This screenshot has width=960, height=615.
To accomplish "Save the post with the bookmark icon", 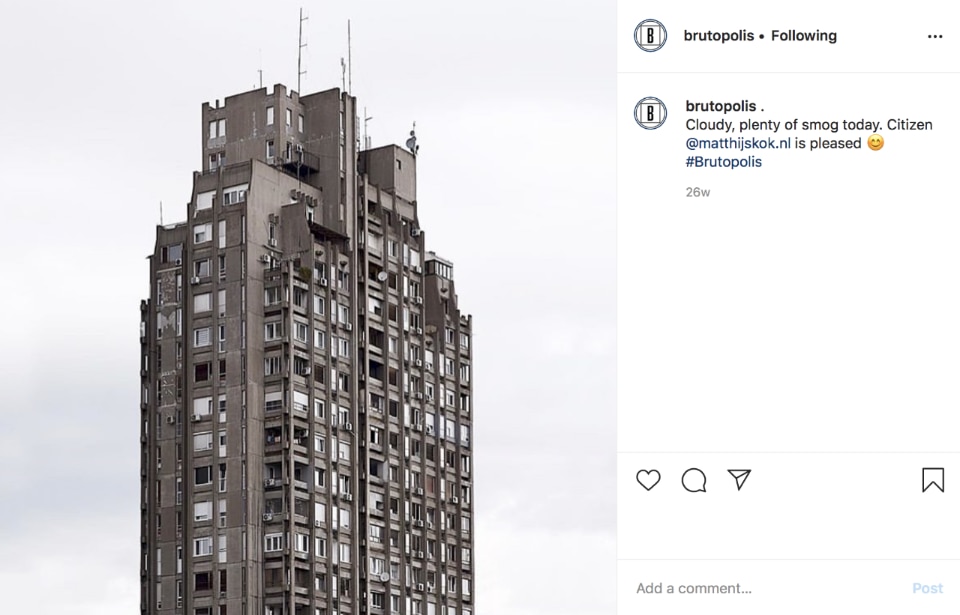I will pyautogui.click(x=933, y=480).
